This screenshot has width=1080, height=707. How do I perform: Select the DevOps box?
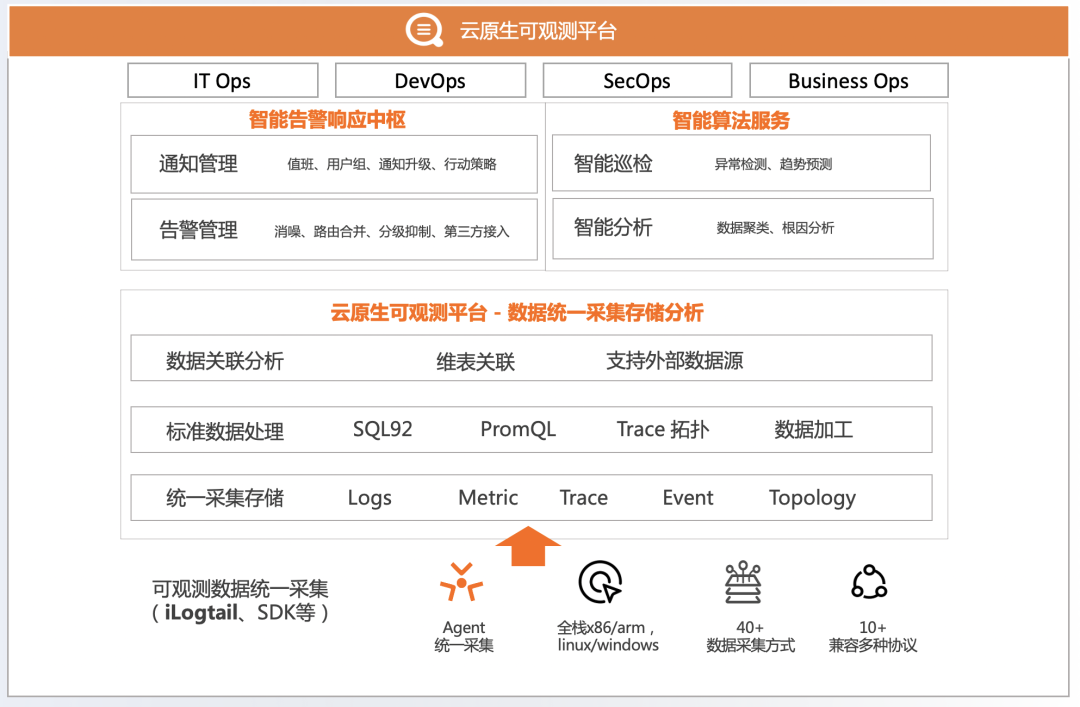click(430, 81)
